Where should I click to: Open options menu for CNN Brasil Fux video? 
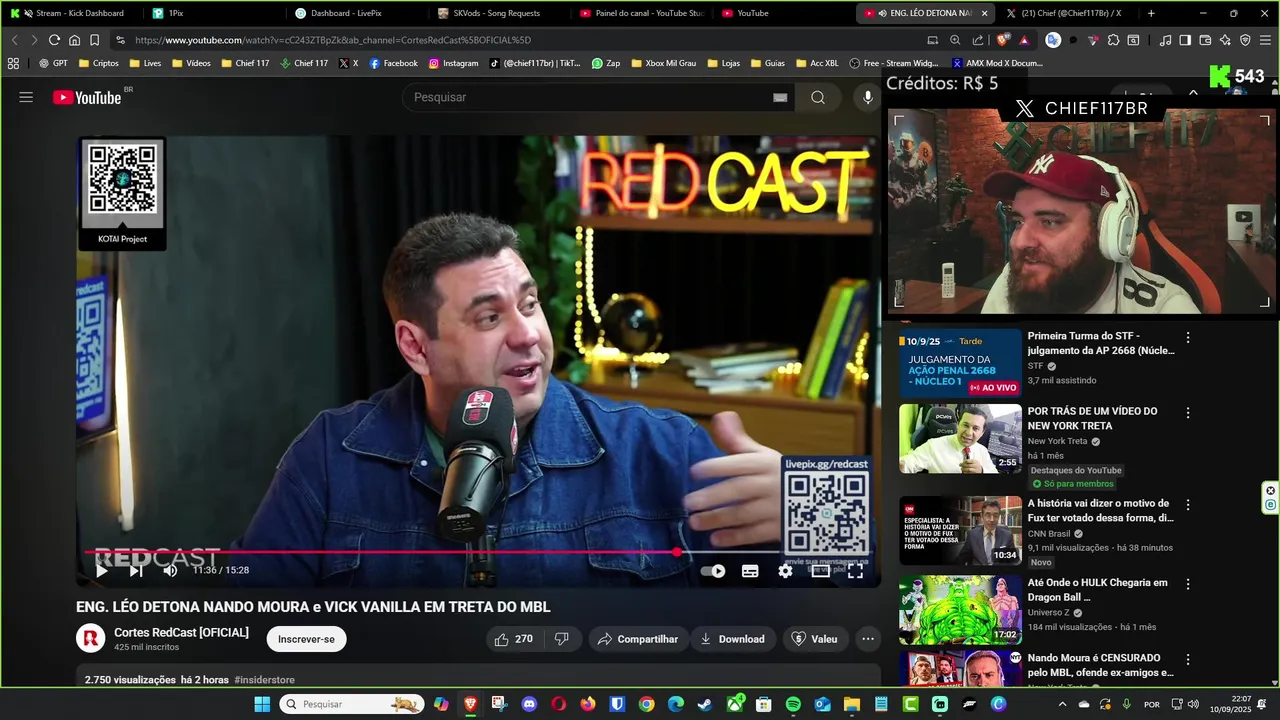[x=1188, y=506]
